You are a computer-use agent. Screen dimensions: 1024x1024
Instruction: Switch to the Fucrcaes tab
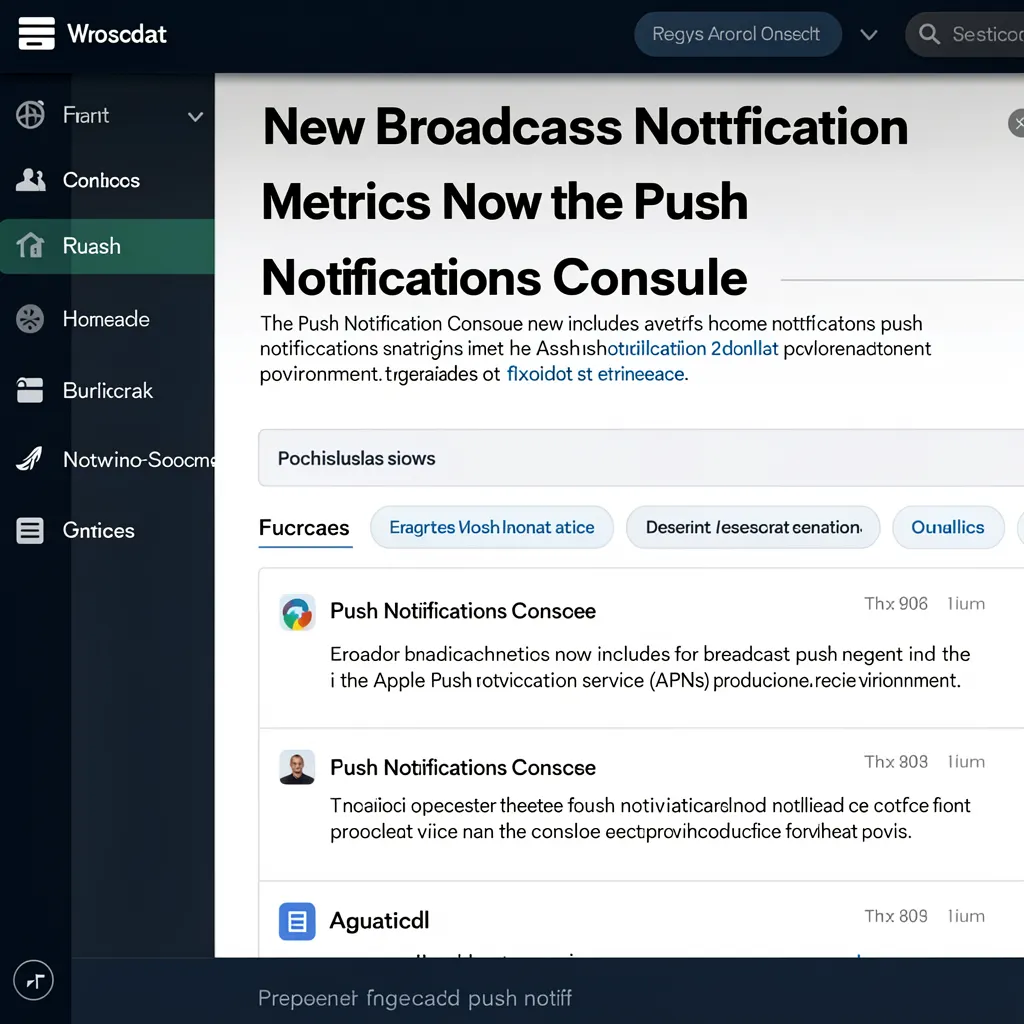point(304,528)
